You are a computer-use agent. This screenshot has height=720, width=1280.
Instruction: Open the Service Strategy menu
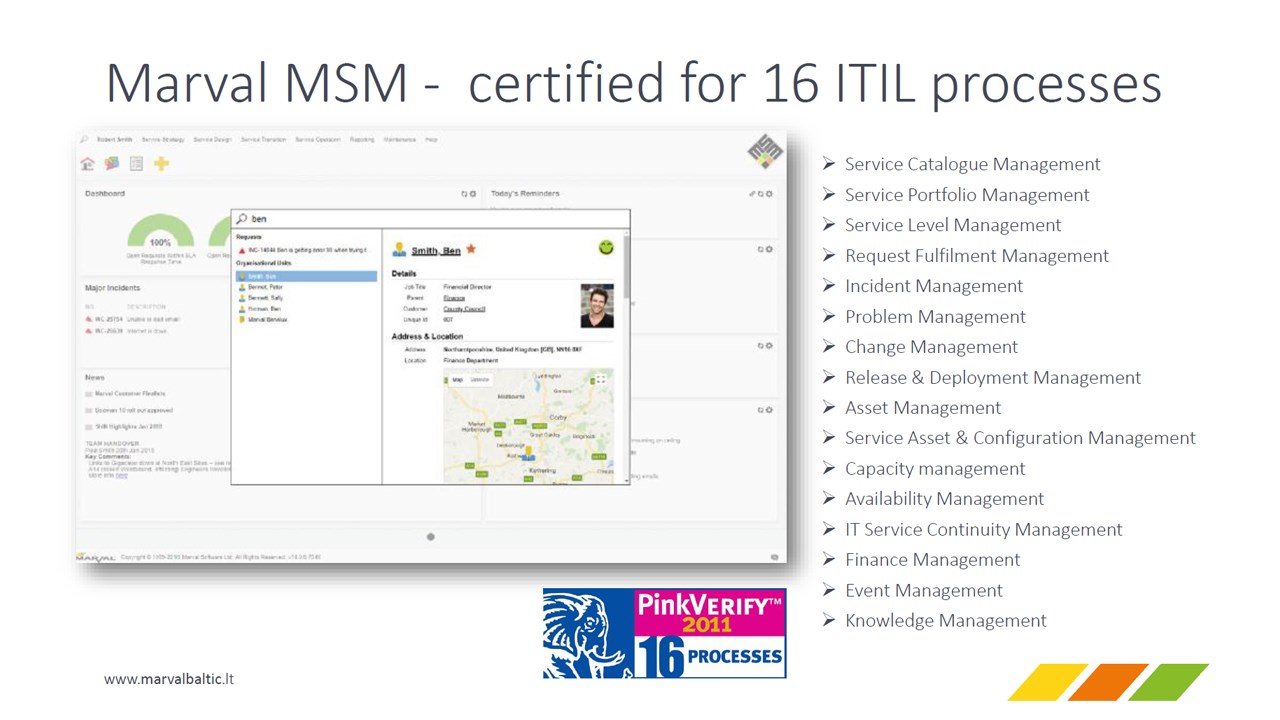click(163, 139)
